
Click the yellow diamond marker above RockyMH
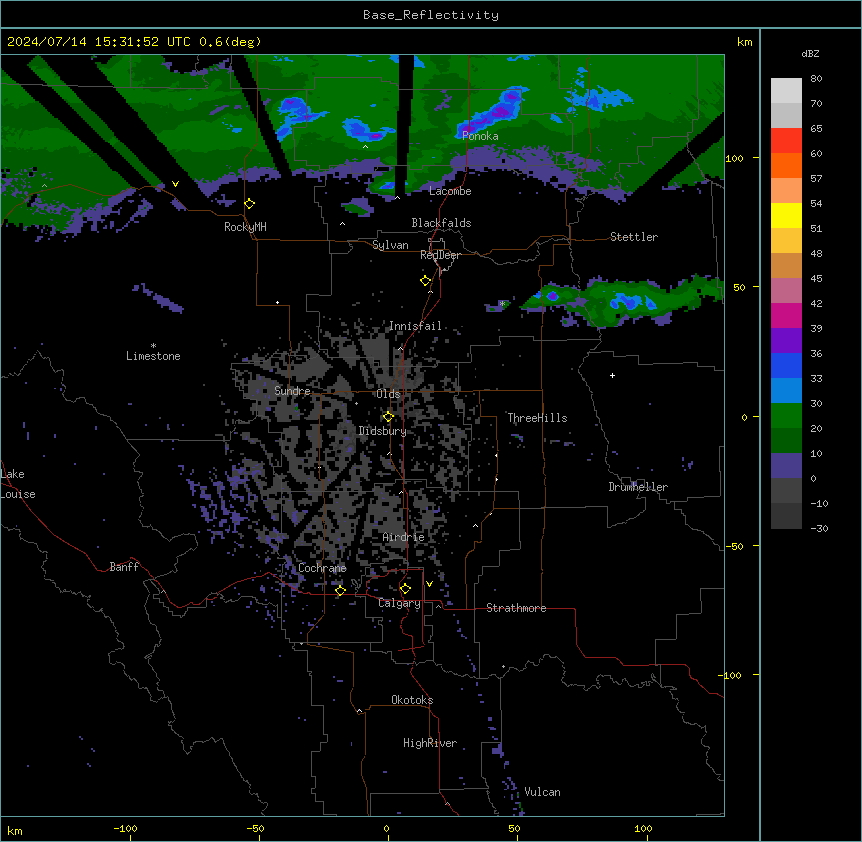(249, 204)
